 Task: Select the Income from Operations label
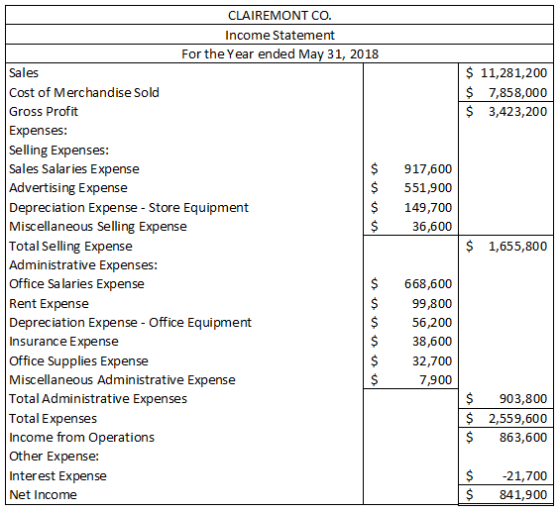coord(82,438)
